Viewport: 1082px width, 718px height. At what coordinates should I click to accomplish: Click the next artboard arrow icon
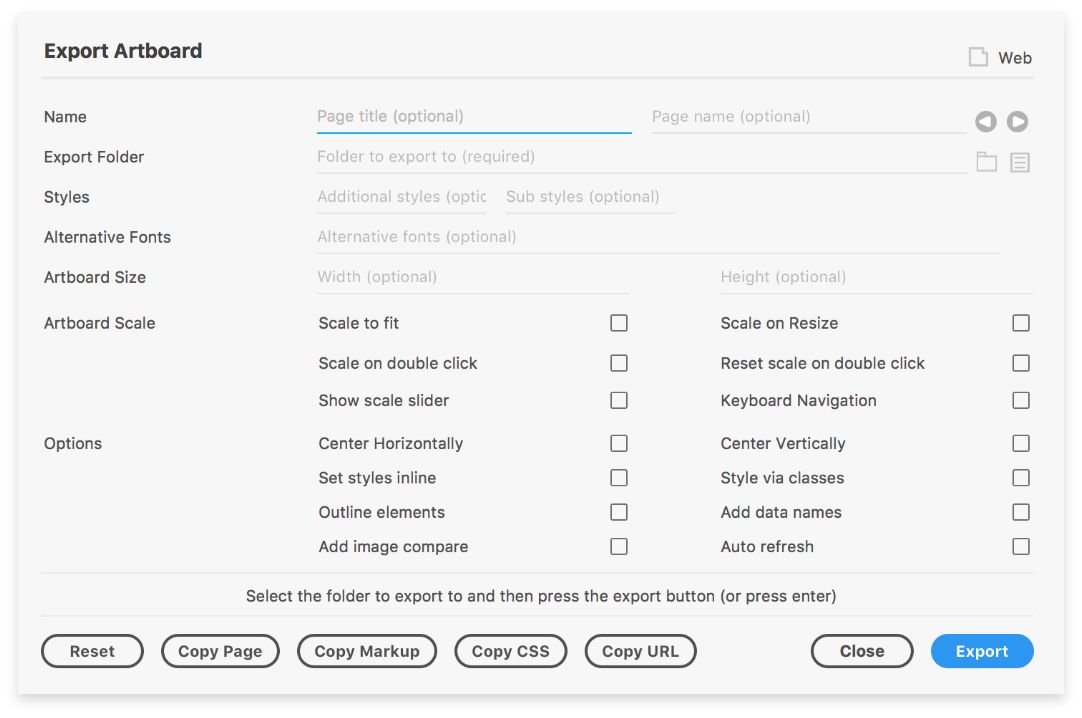coord(1017,122)
